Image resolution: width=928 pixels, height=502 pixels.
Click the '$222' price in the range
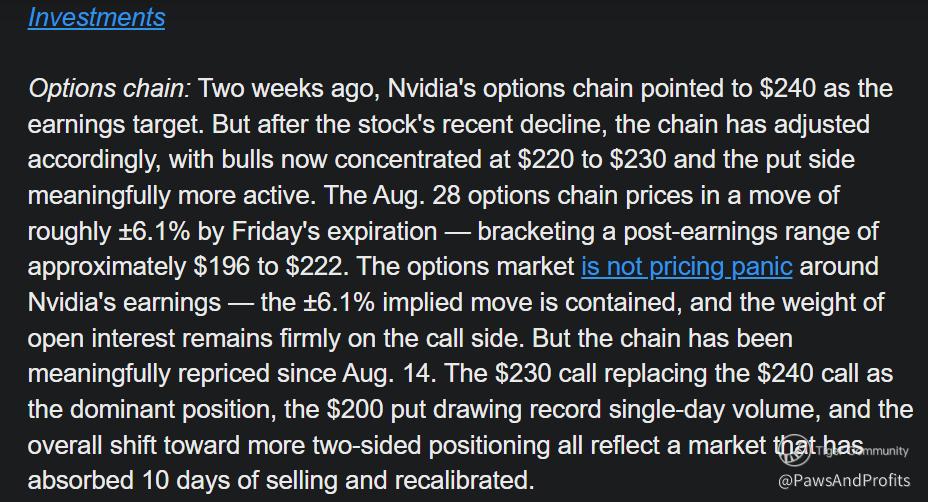[314, 266]
